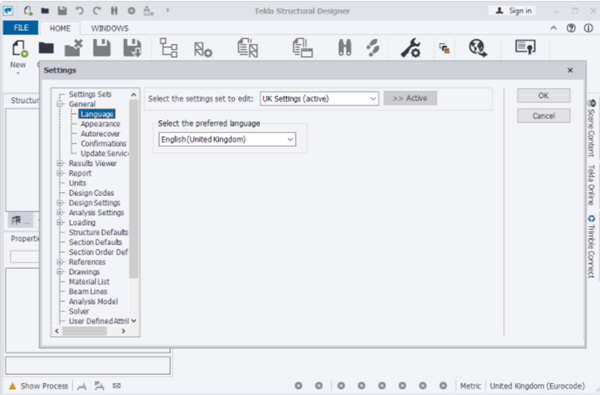600x395 pixels.
Task: Click the Open folder icon in the ribbon
Action: pyautogui.click(x=46, y=48)
